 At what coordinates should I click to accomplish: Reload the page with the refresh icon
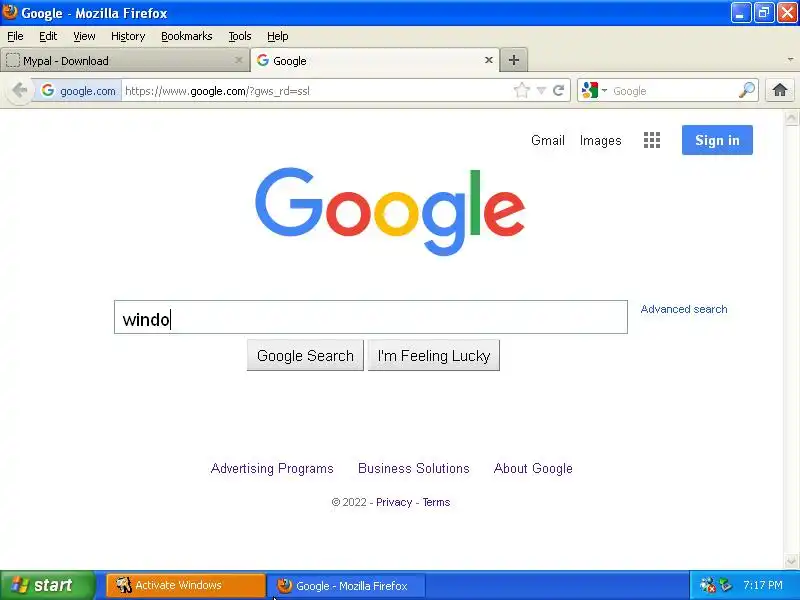click(x=559, y=91)
